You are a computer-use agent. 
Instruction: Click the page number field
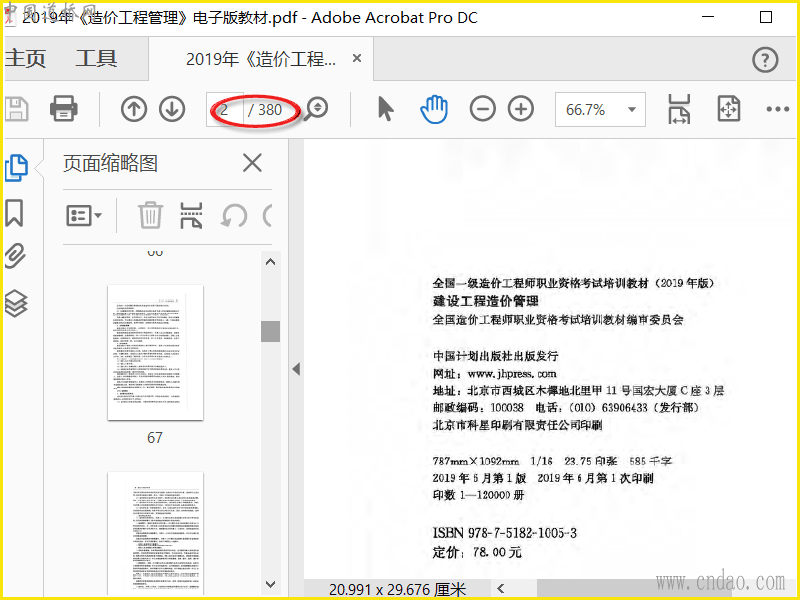point(225,109)
